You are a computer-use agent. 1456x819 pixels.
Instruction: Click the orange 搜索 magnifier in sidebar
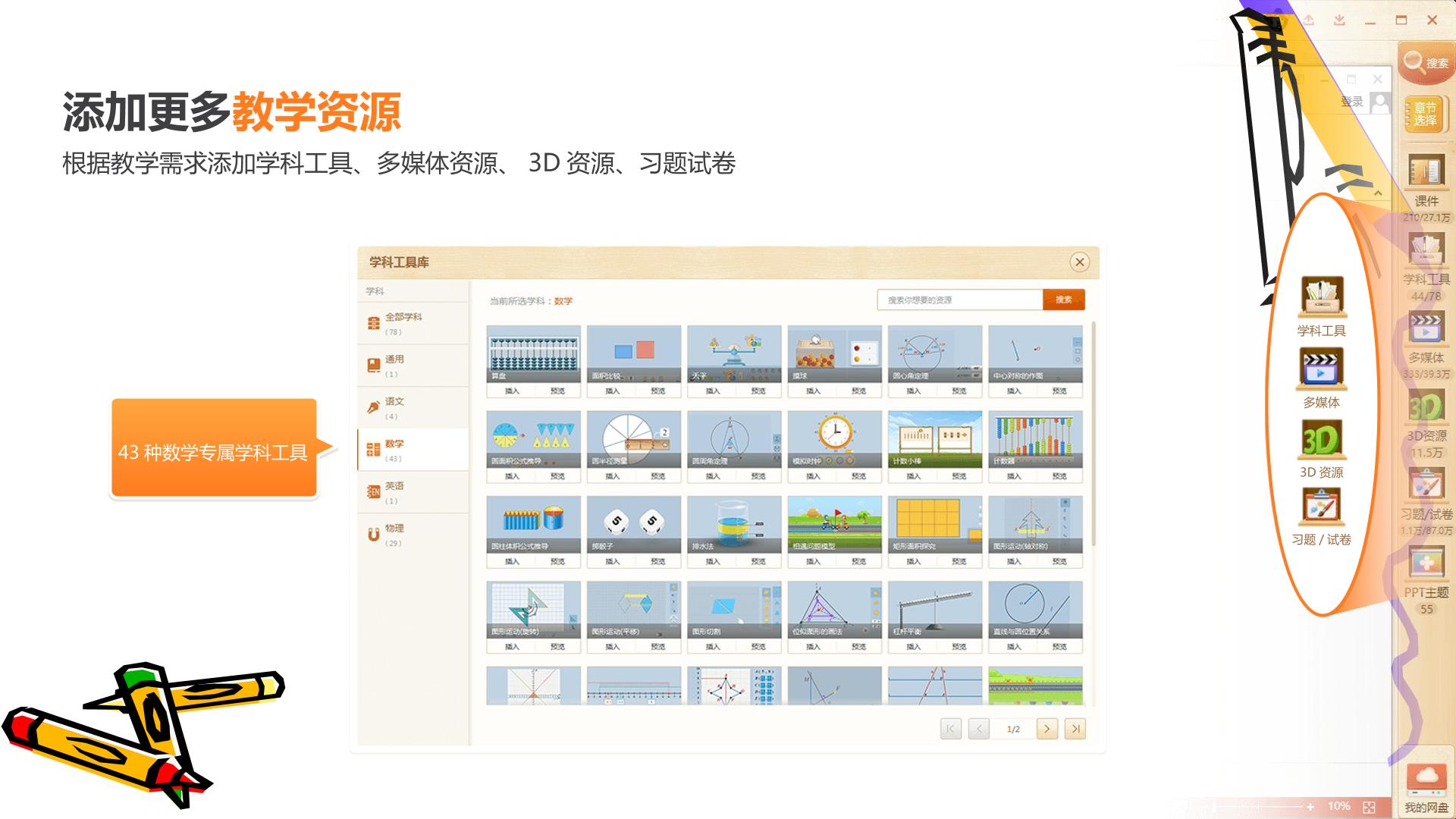(x=1425, y=62)
